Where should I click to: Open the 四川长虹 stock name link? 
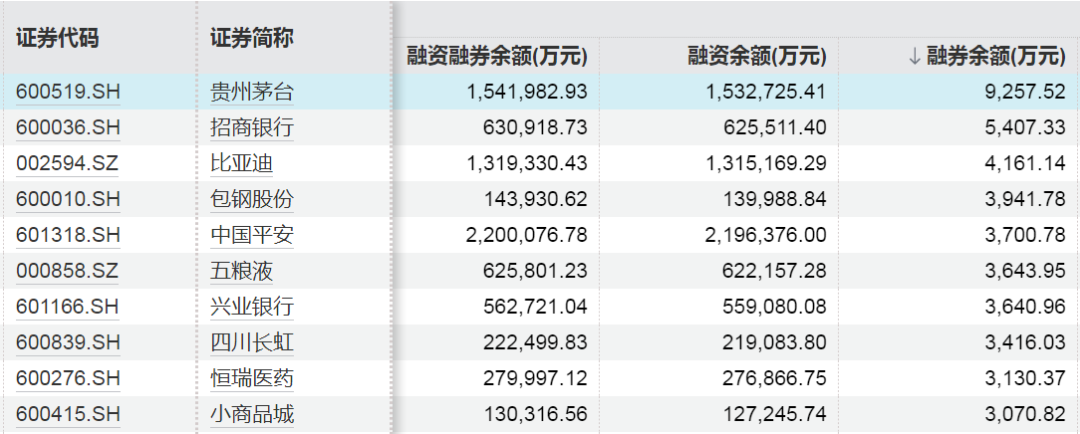point(252,342)
